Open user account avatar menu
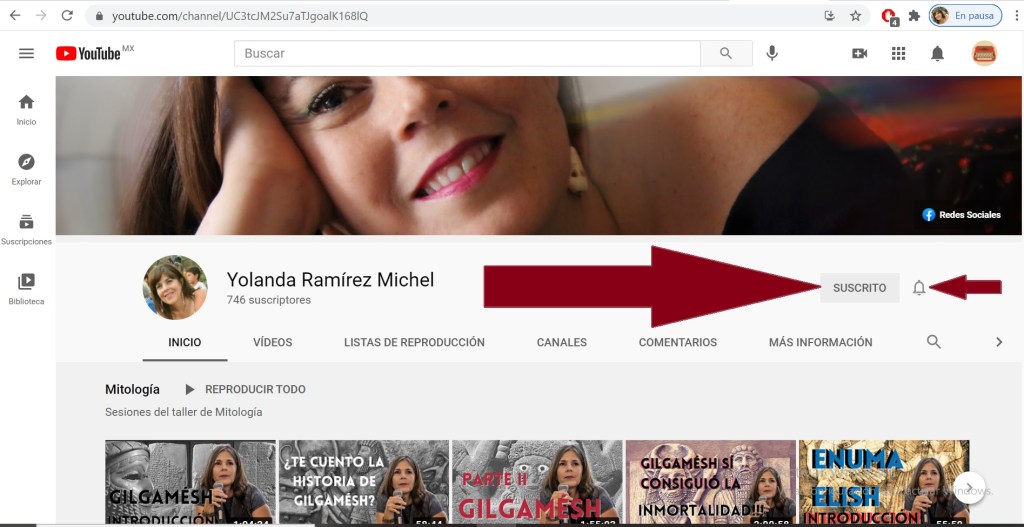Viewport: 1024px width, 527px height. [x=984, y=53]
